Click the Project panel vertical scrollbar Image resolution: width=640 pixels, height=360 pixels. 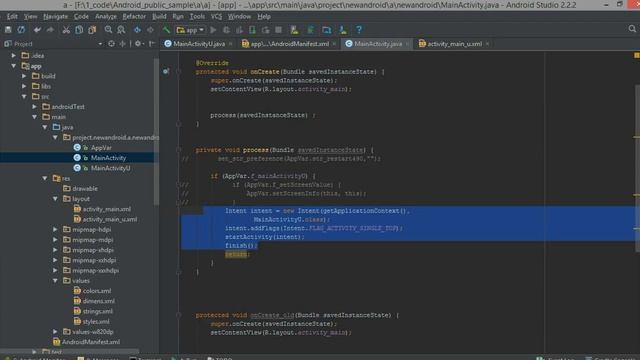156,131
